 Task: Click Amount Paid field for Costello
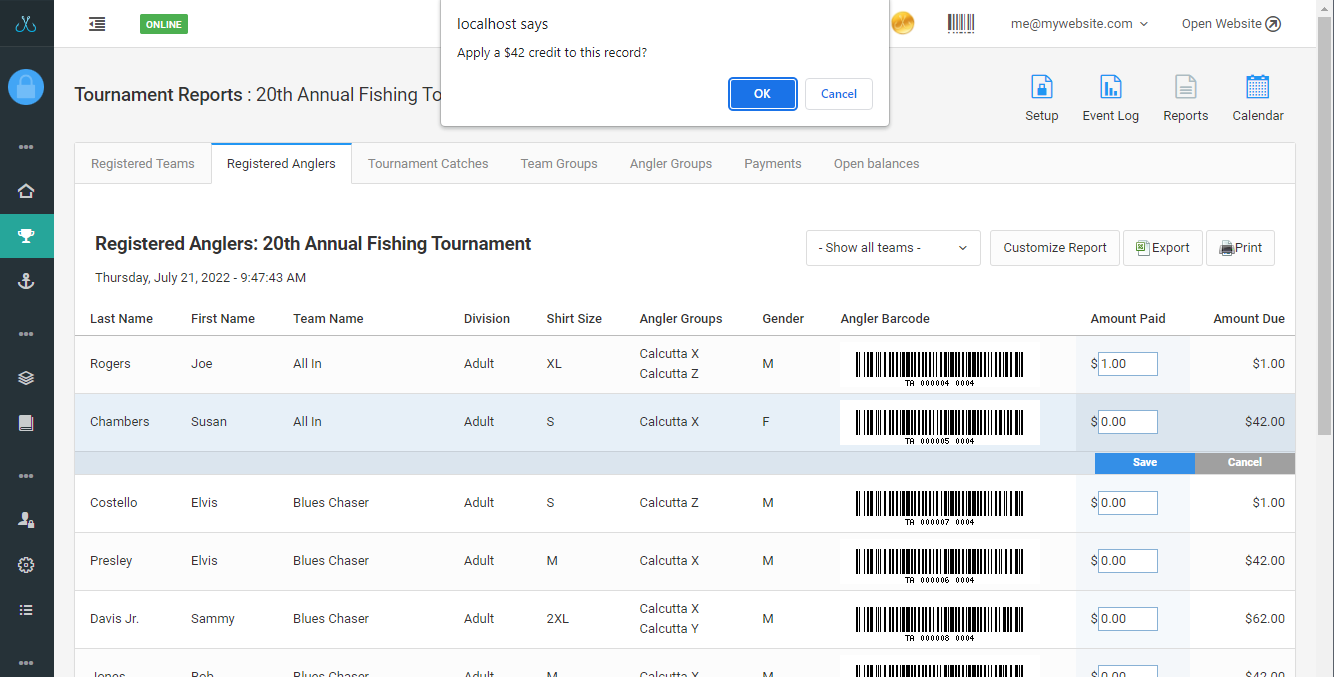[x=1128, y=503]
